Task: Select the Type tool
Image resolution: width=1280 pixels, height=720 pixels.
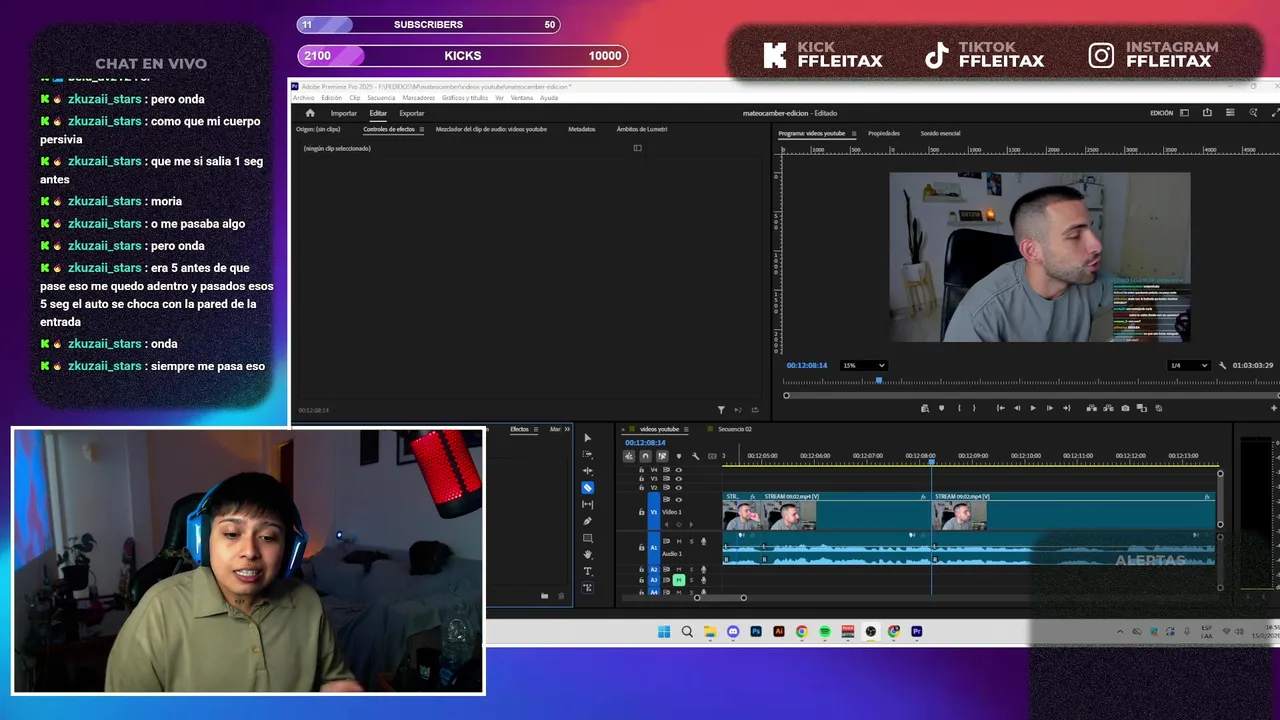Action: [588, 571]
